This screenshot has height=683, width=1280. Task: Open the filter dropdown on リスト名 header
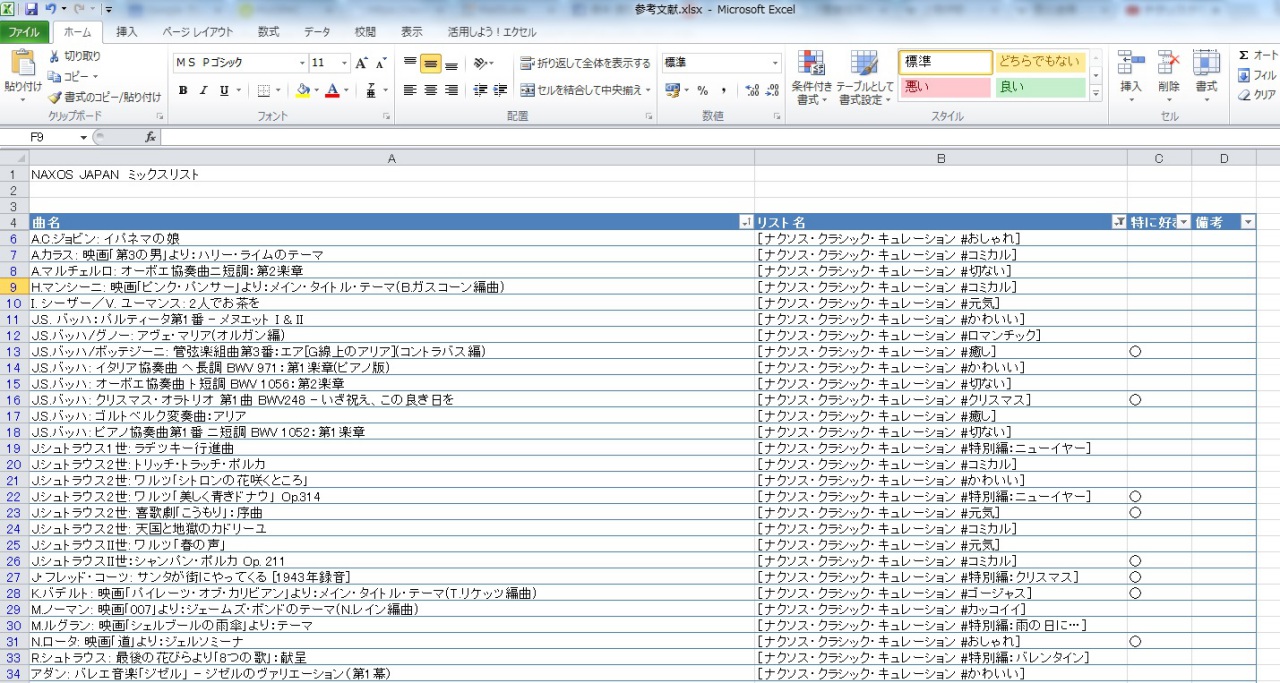[x=1118, y=222]
